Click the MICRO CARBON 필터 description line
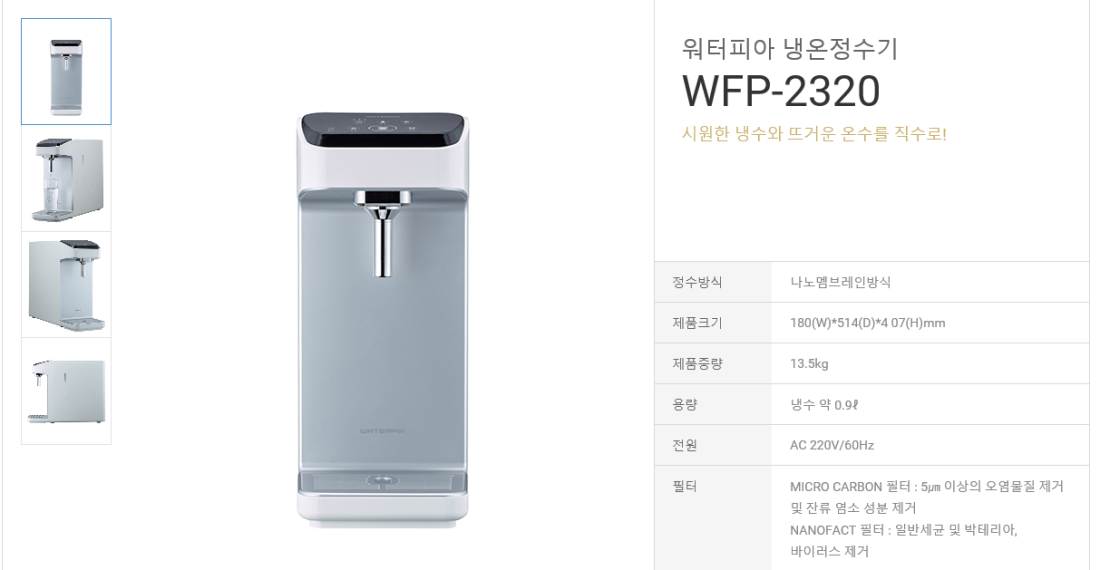1100x570 pixels. pos(927,486)
